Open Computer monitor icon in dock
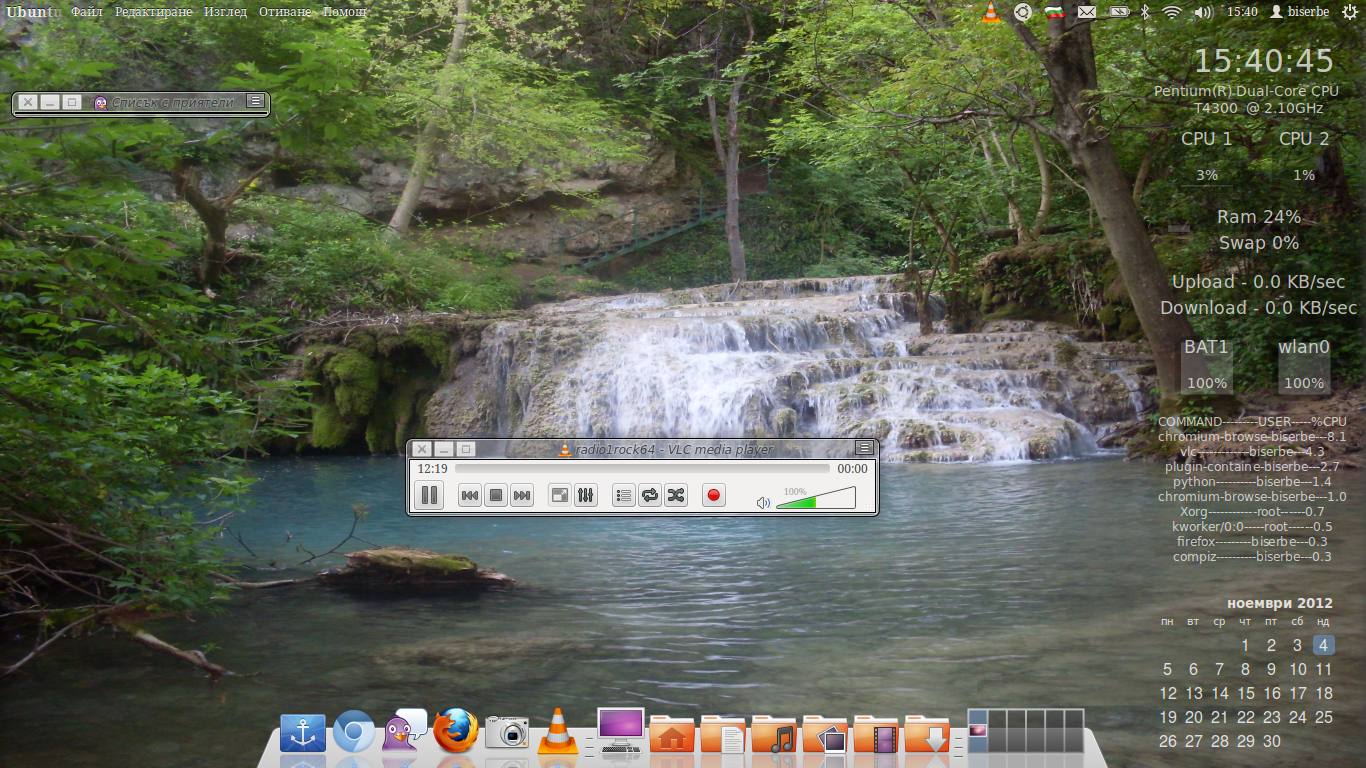 [x=621, y=731]
